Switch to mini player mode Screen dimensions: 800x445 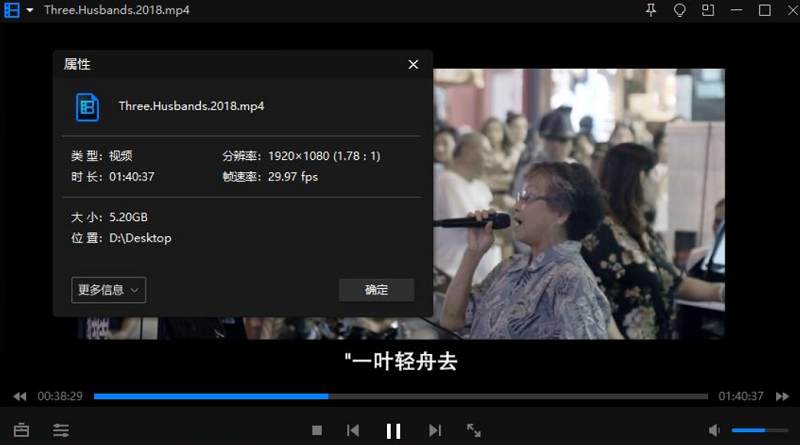point(708,10)
